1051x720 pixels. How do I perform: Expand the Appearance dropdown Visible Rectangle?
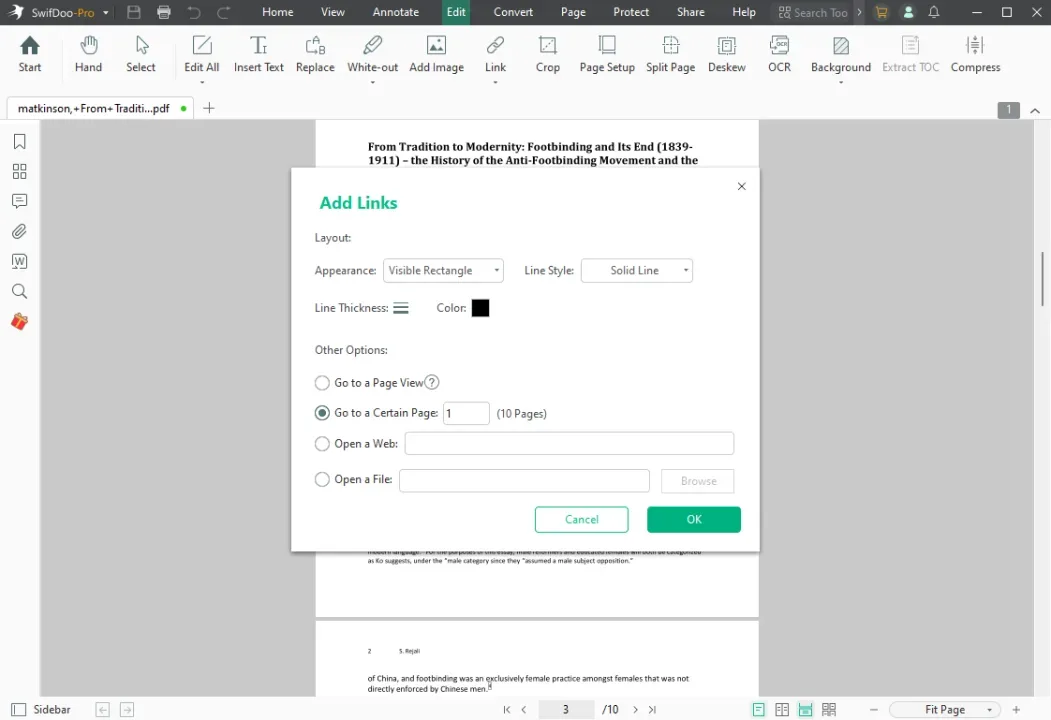443,271
